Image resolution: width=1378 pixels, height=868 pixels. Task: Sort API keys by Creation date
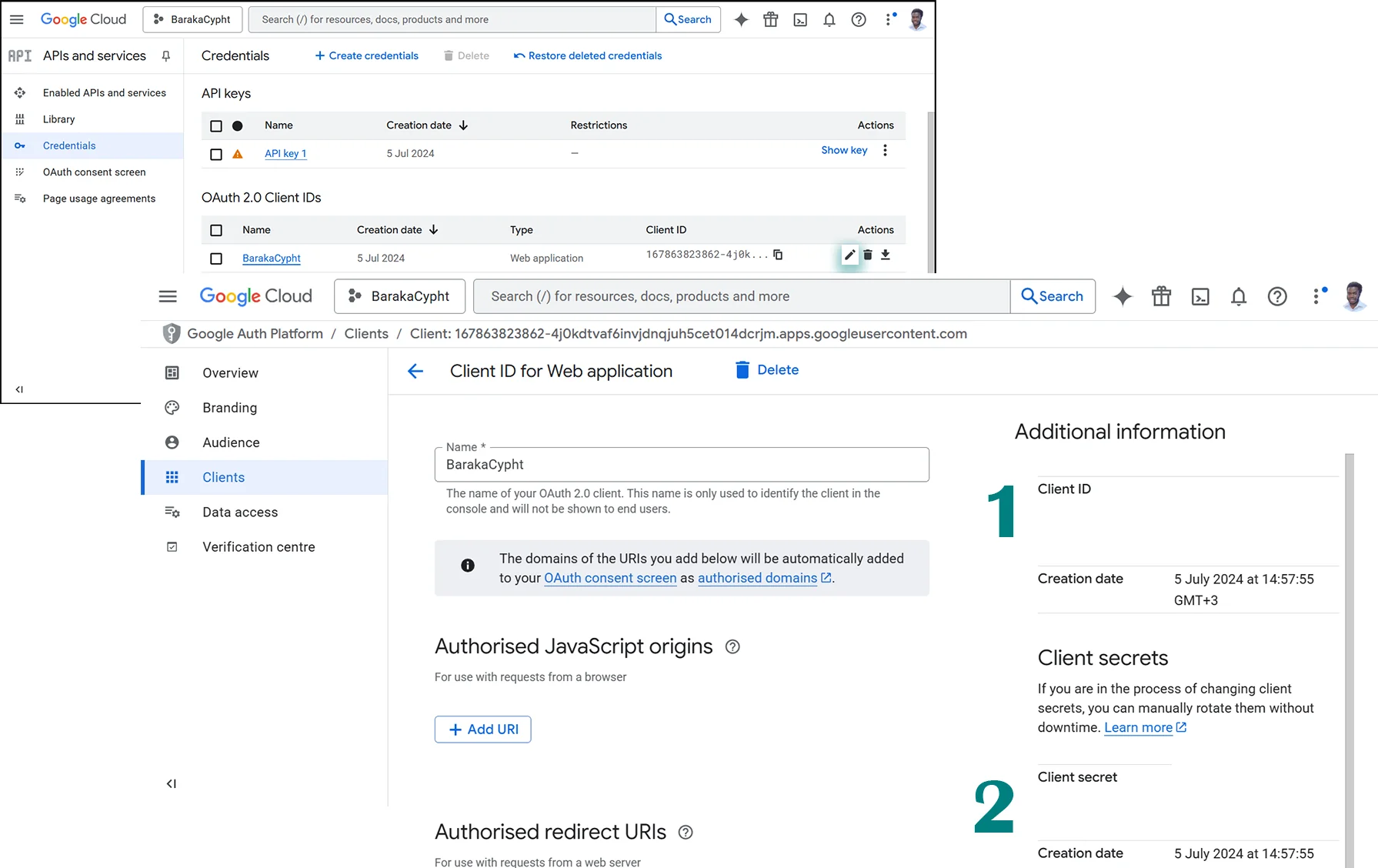[427, 125]
